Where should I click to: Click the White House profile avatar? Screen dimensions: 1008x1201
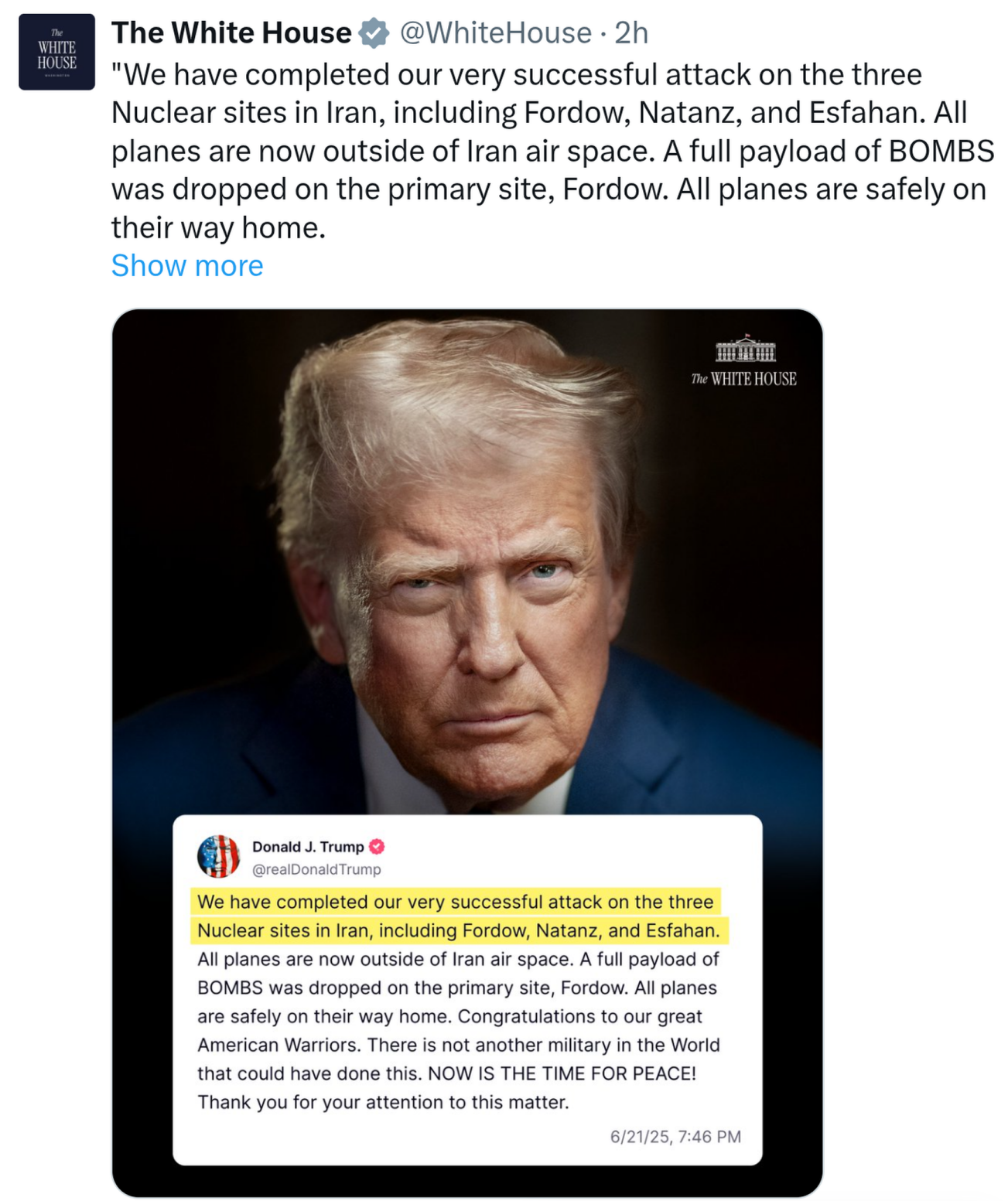56,52
